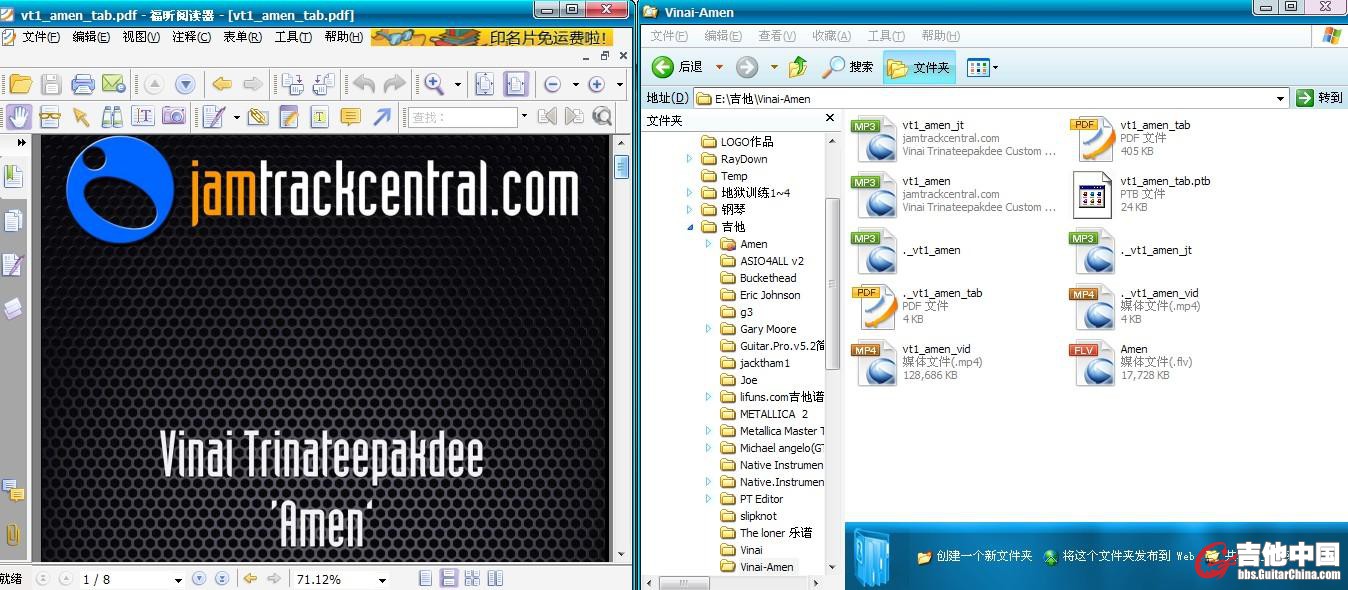
Task: Collapse the 吉他 folder in tree
Action: [x=689, y=227]
